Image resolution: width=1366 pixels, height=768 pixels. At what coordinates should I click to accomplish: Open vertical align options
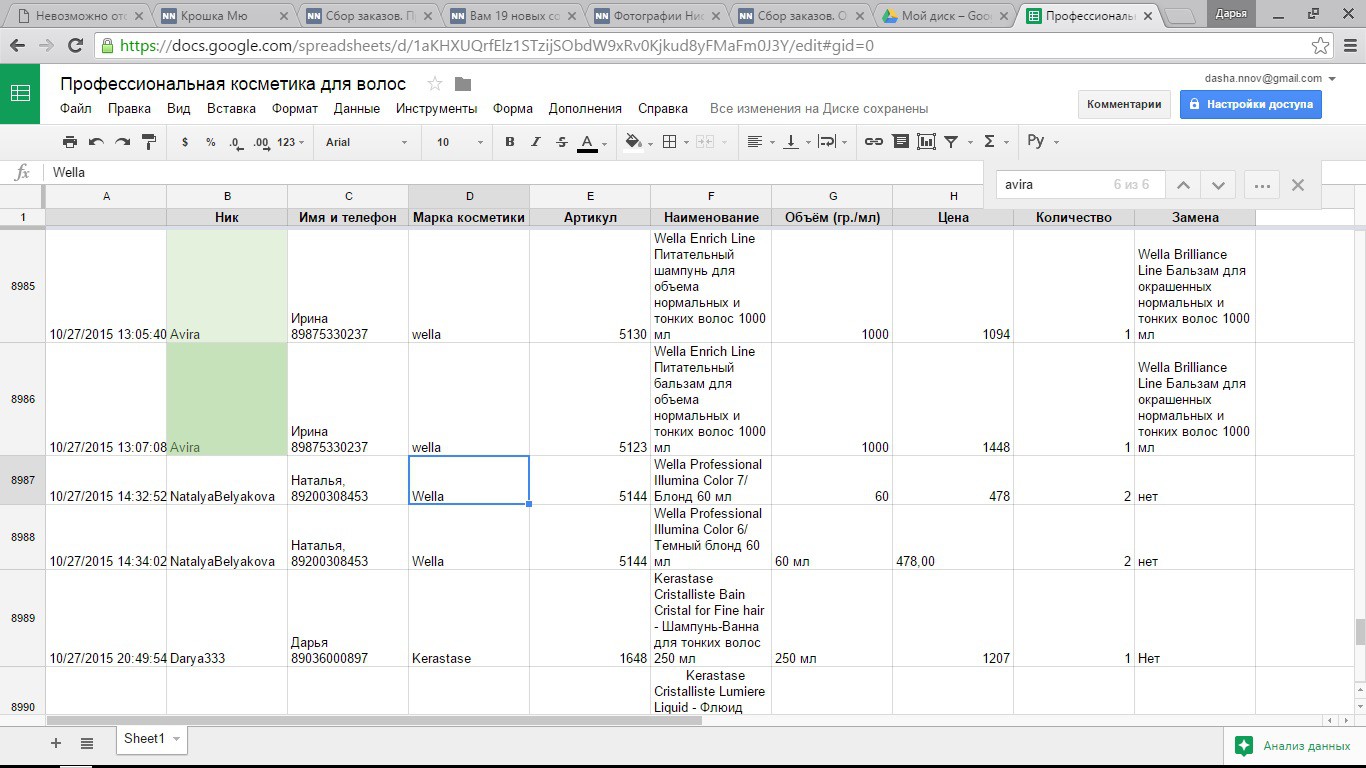click(x=796, y=142)
